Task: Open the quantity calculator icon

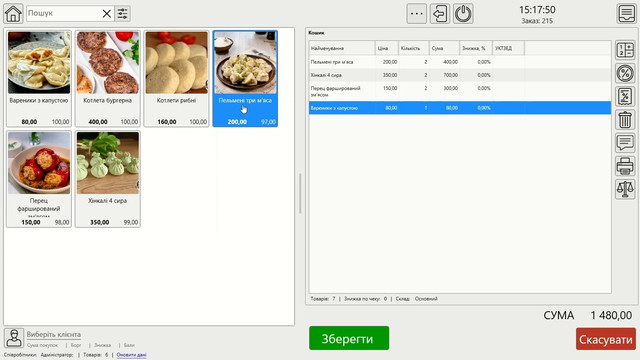Action: coord(625,50)
